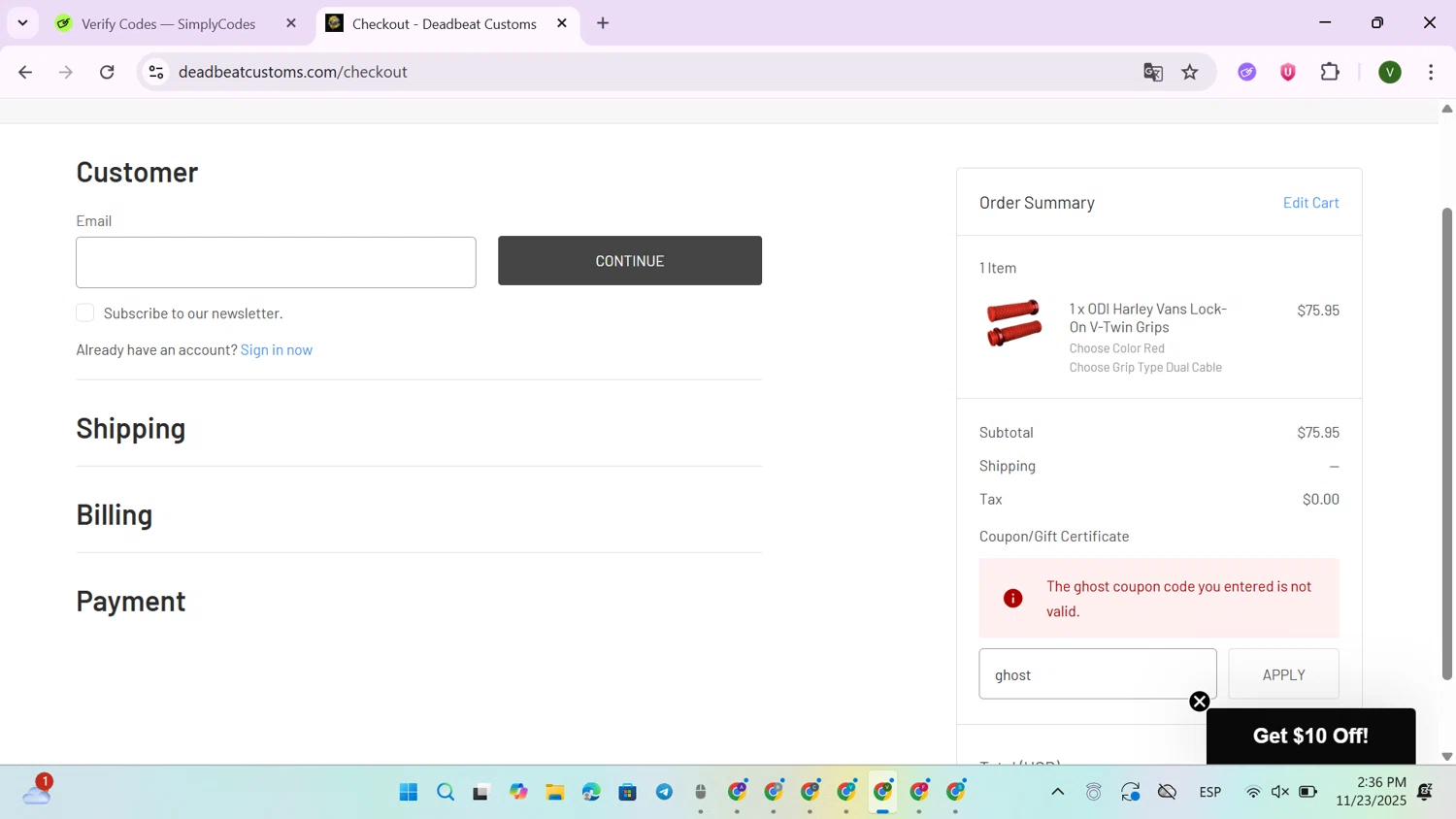Launch Copilot from the taskbar
This screenshot has width=1456, height=819.
point(518,792)
